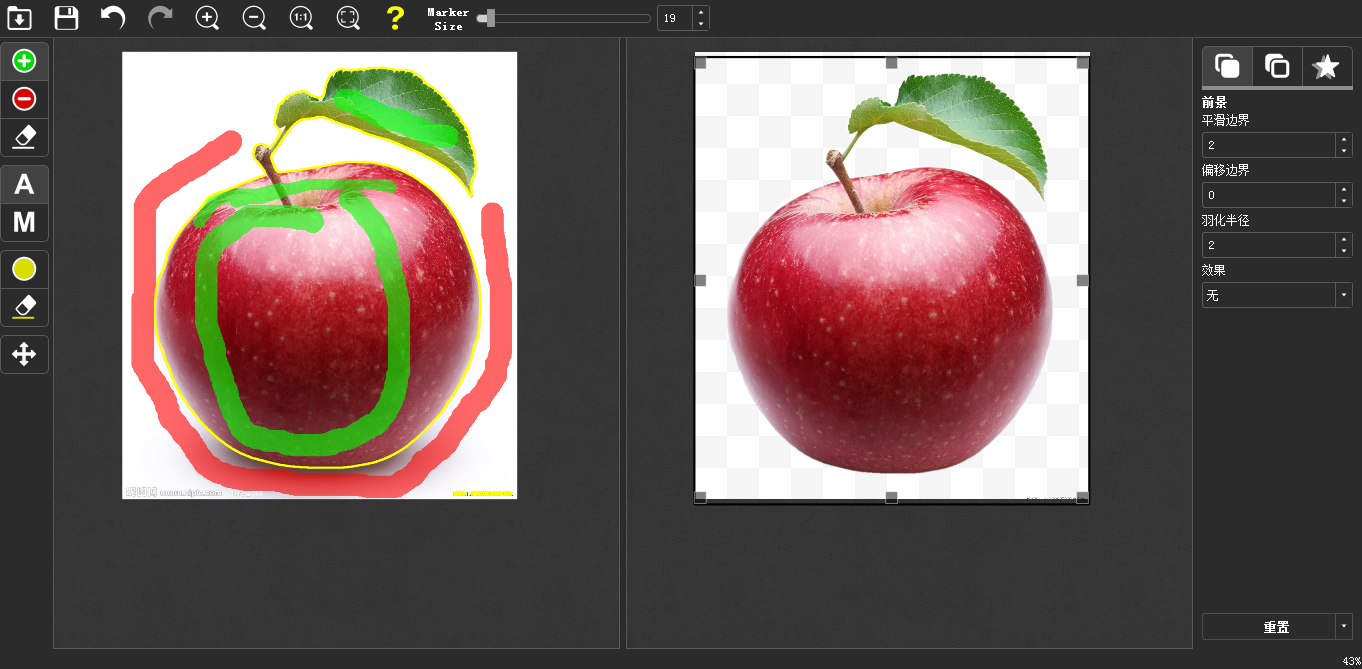Click the 重置 reset button
This screenshot has height=669, width=1362.
click(x=1268, y=627)
